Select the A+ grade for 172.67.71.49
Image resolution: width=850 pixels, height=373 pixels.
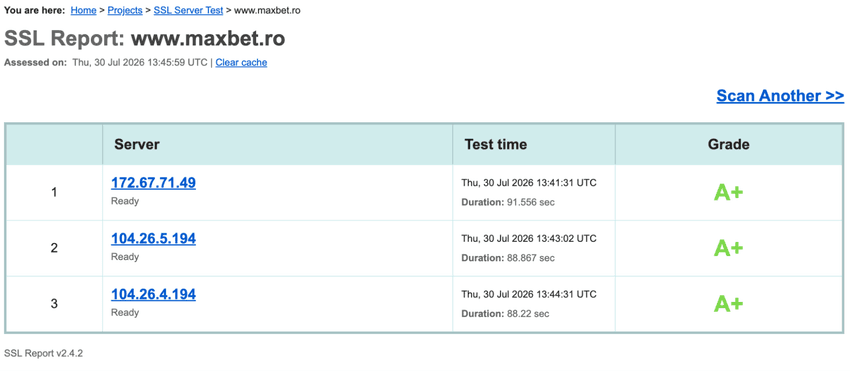728,192
